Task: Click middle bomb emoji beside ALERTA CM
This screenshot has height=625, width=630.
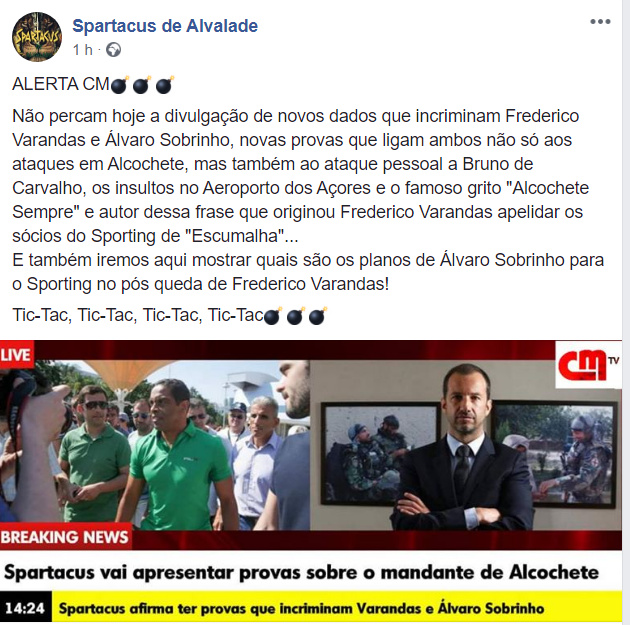Action: click(142, 85)
